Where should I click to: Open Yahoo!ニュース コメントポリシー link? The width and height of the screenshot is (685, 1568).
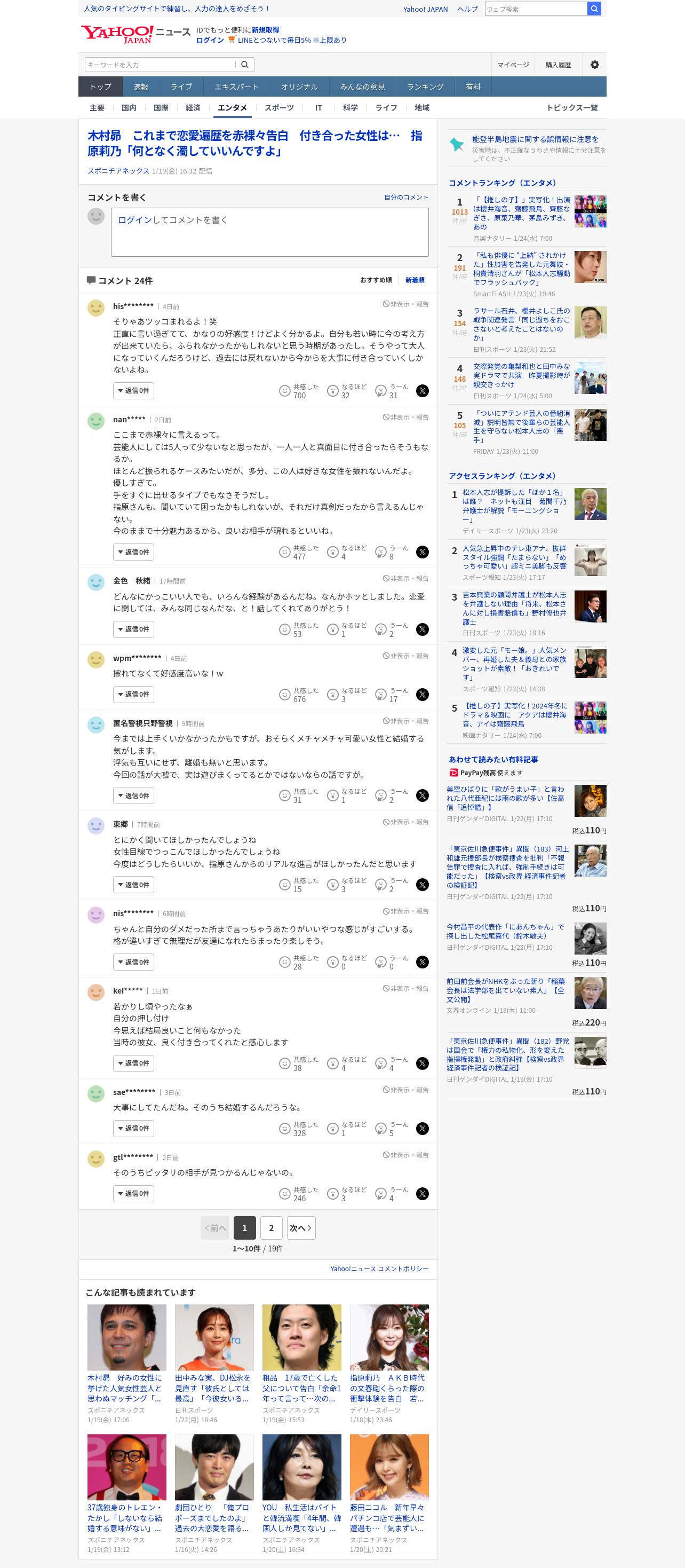[380, 1268]
